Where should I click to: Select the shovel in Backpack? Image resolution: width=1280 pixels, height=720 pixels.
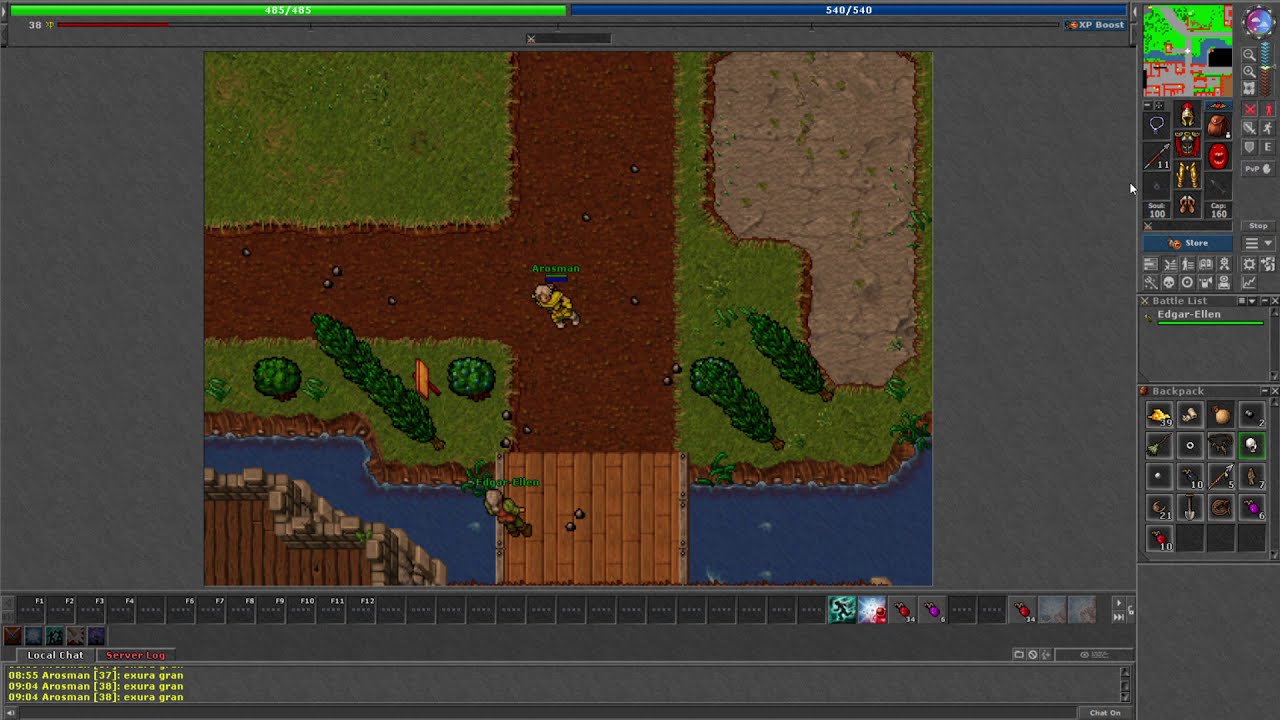tap(1190, 507)
